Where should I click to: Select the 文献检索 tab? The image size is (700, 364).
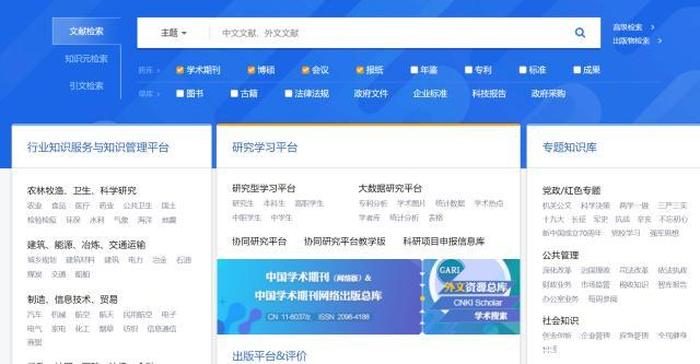tap(86, 31)
